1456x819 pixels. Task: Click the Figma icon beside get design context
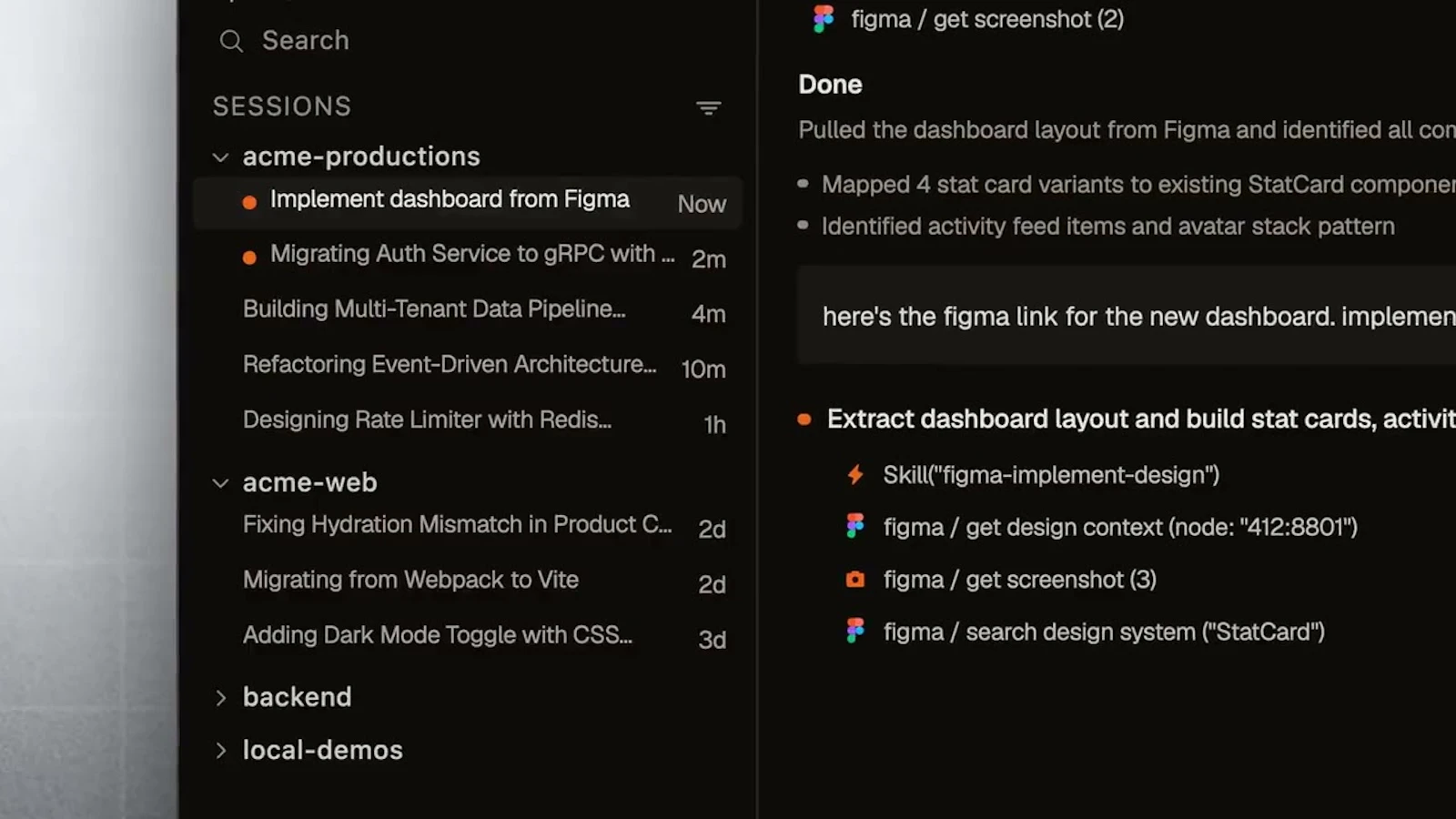(854, 526)
